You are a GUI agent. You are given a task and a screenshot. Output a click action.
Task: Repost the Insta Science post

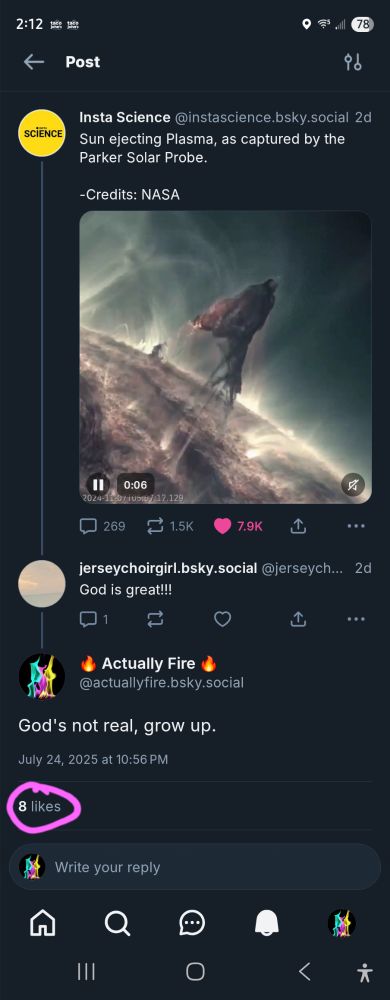[x=170, y=526]
